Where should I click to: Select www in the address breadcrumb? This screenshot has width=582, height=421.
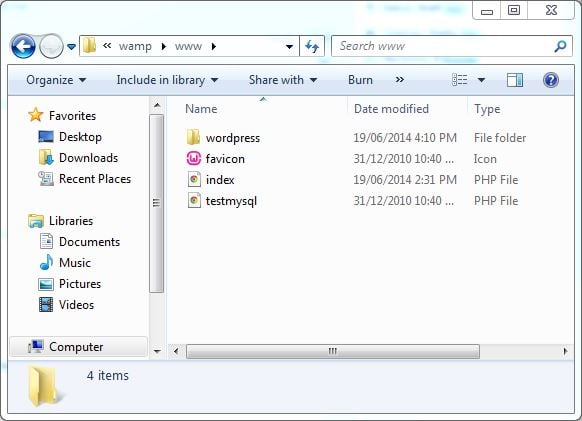[x=188, y=46]
